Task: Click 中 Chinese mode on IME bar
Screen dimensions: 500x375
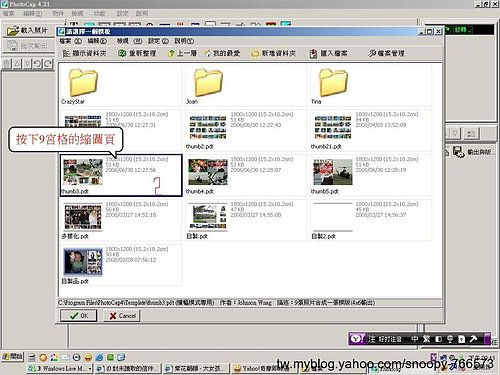Action: (414, 339)
